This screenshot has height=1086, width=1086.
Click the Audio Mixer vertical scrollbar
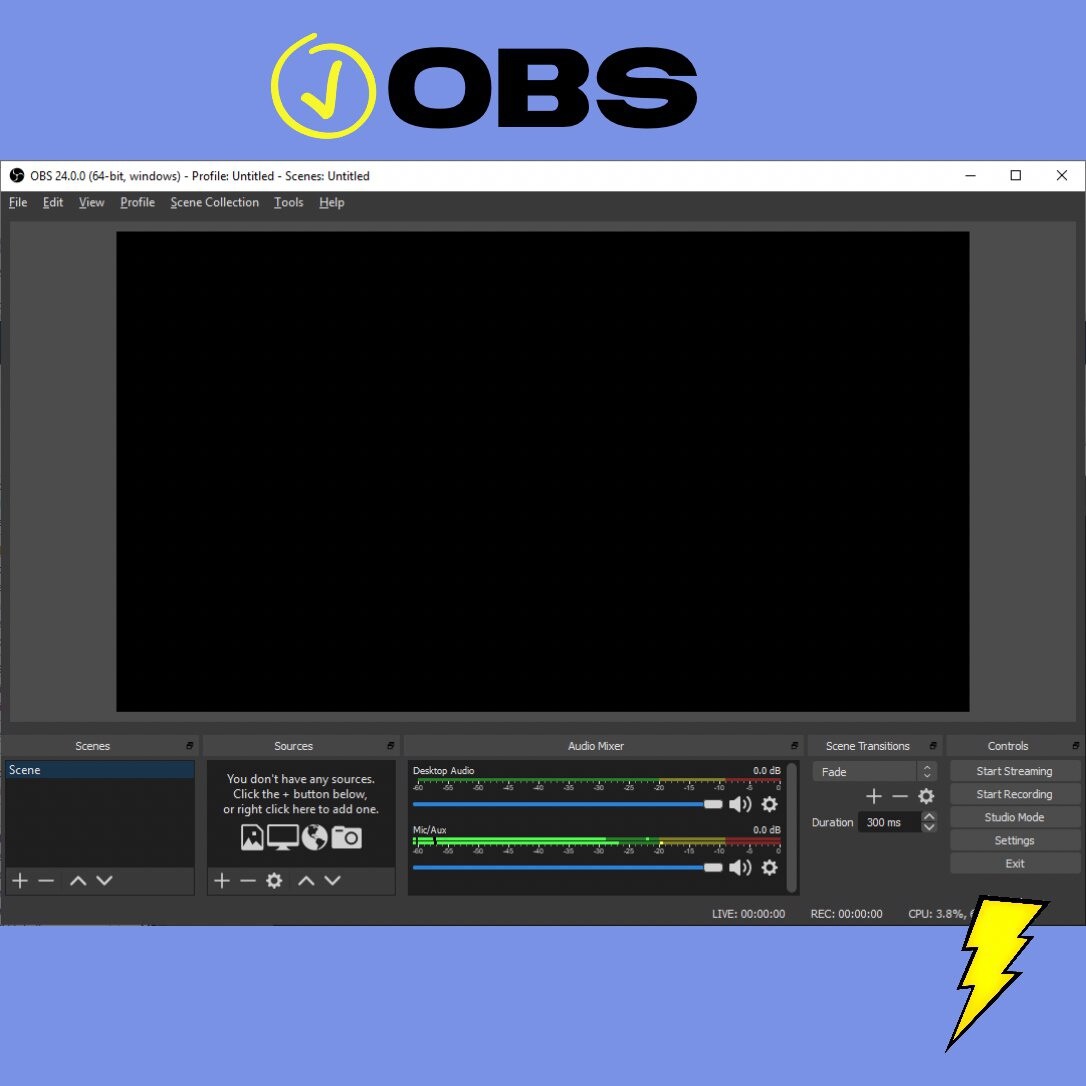click(x=792, y=827)
